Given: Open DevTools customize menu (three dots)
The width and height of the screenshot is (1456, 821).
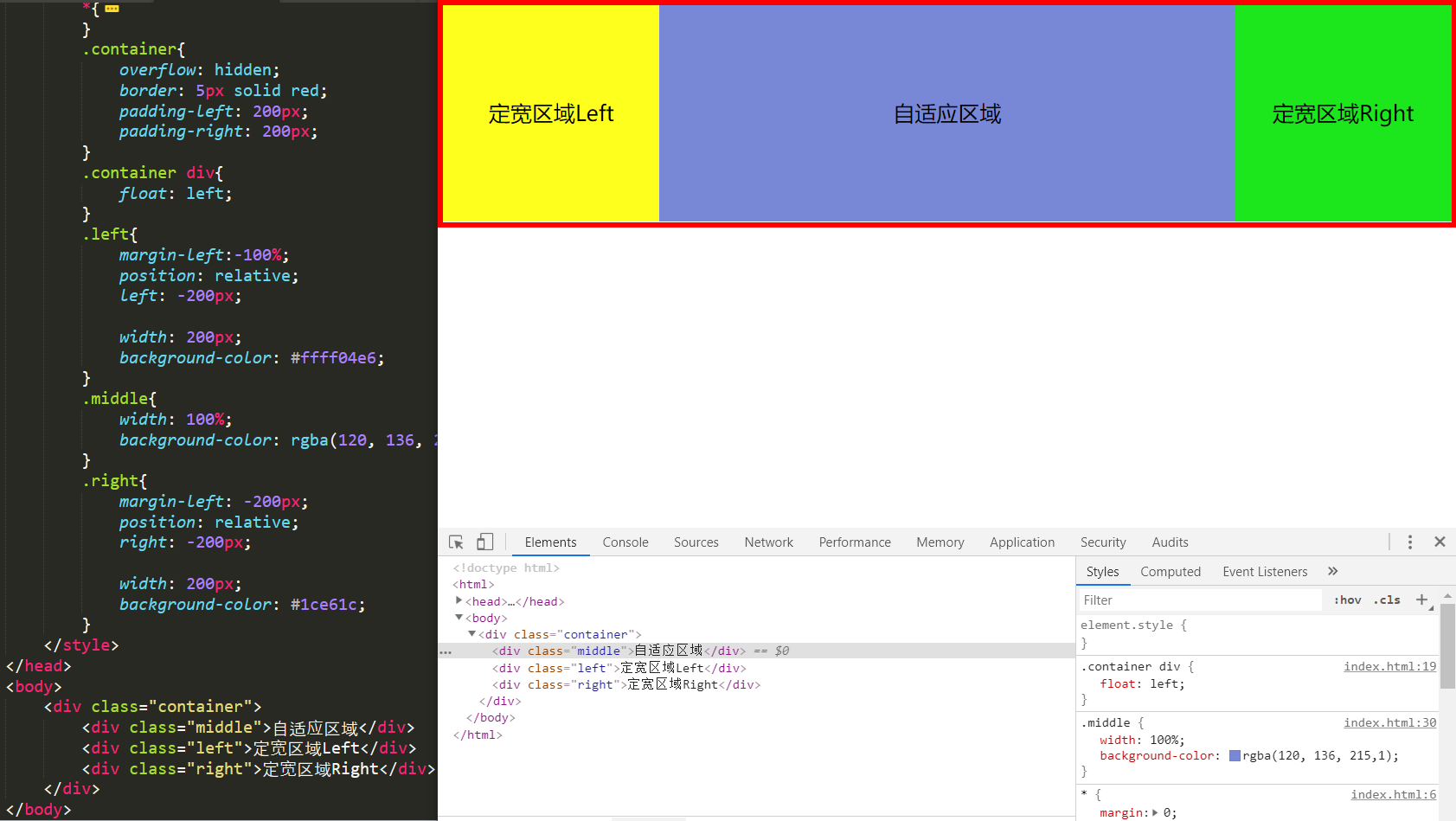Looking at the screenshot, I should click(1410, 542).
